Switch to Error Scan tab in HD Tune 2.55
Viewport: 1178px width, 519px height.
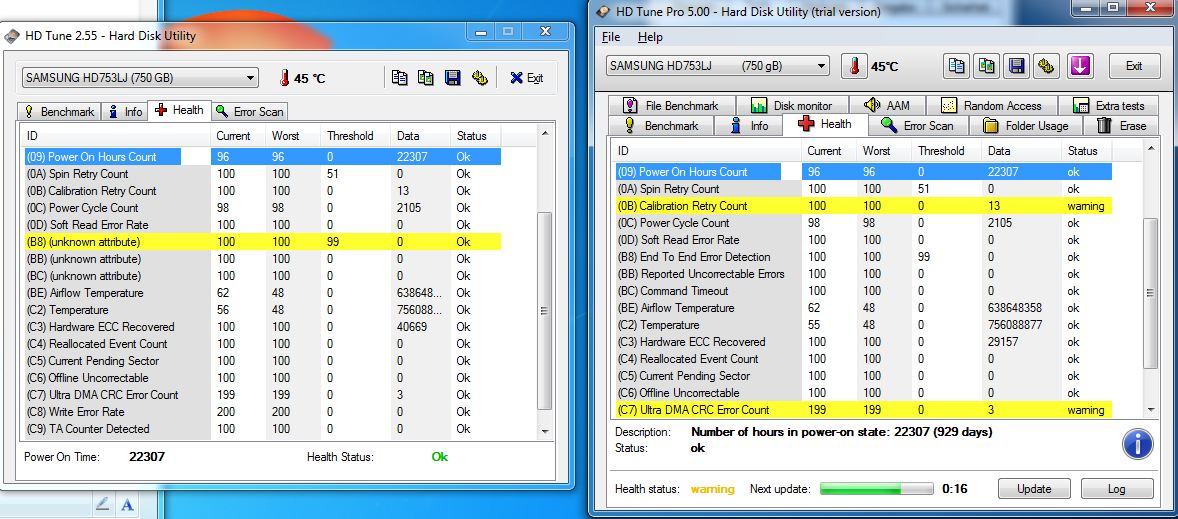(249, 112)
